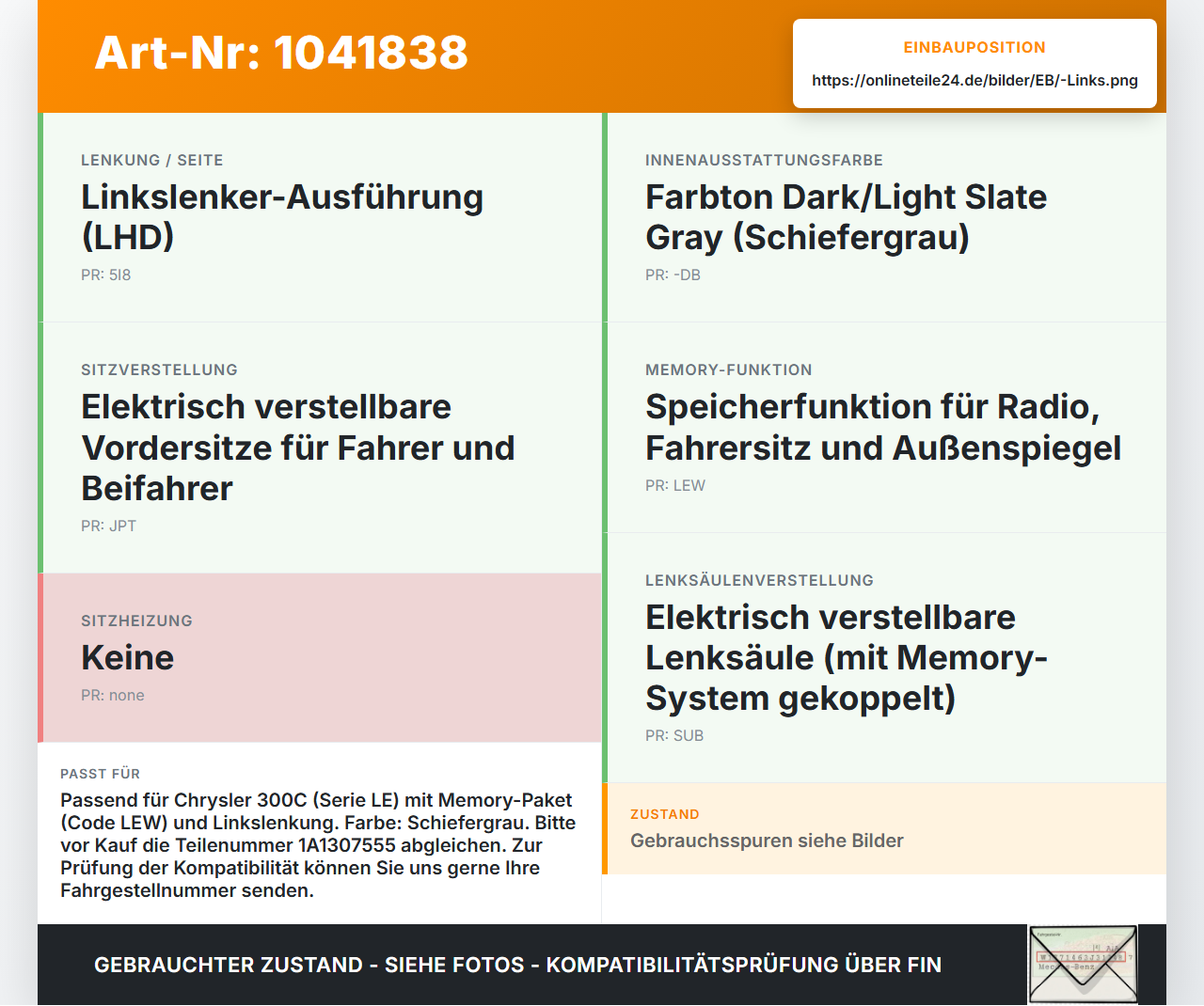Viewport: 1204px width, 1006px height.
Task: Select the PR: none code
Action: pyautogui.click(x=113, y=695)
